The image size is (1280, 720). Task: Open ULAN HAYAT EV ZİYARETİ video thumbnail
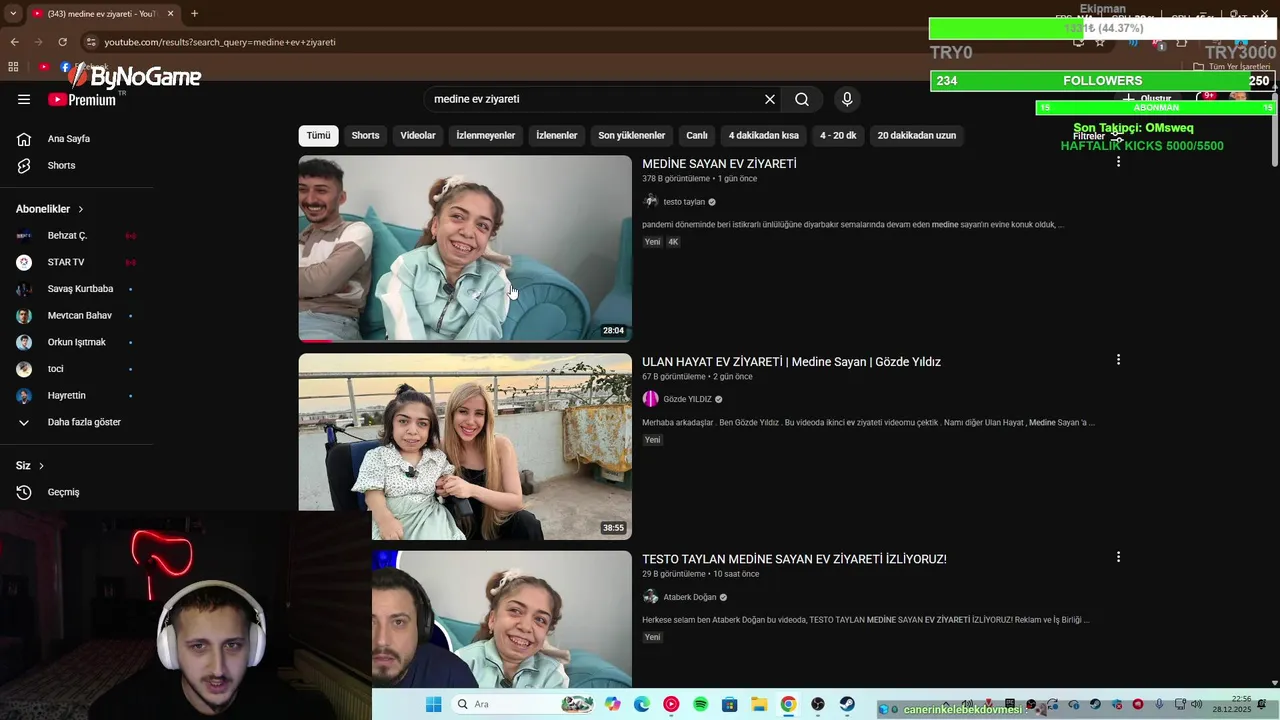point(465,446)
